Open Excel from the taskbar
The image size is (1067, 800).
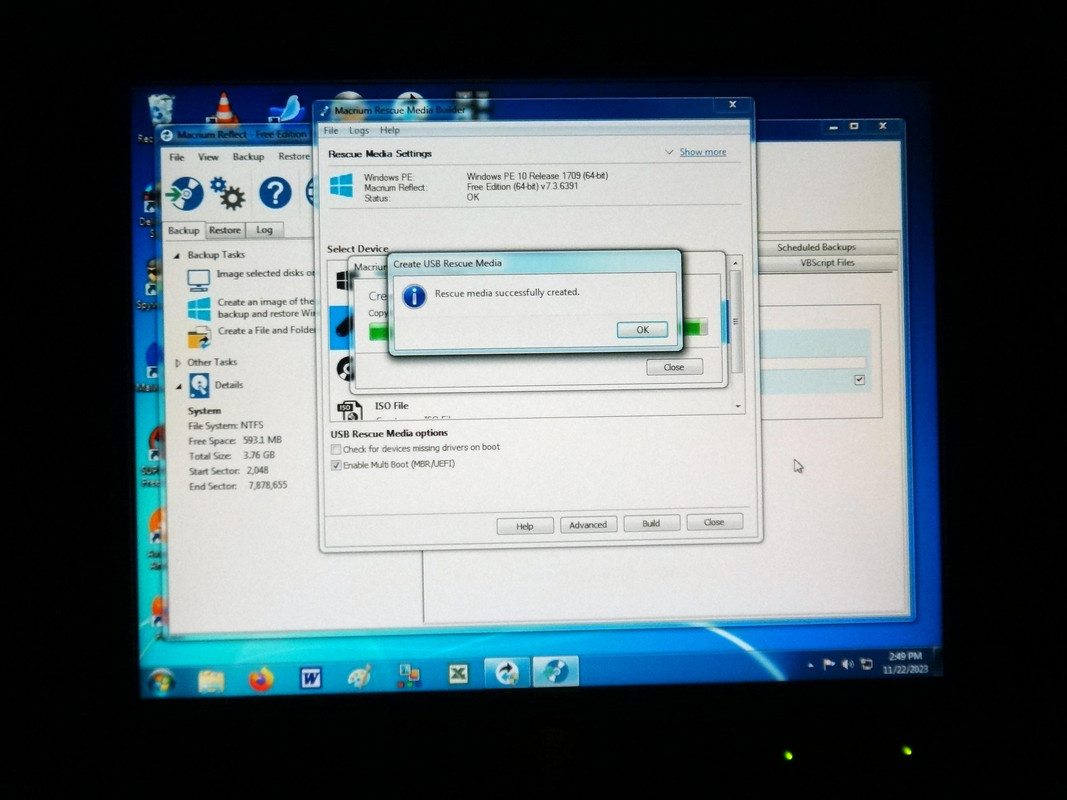[458, 674]
